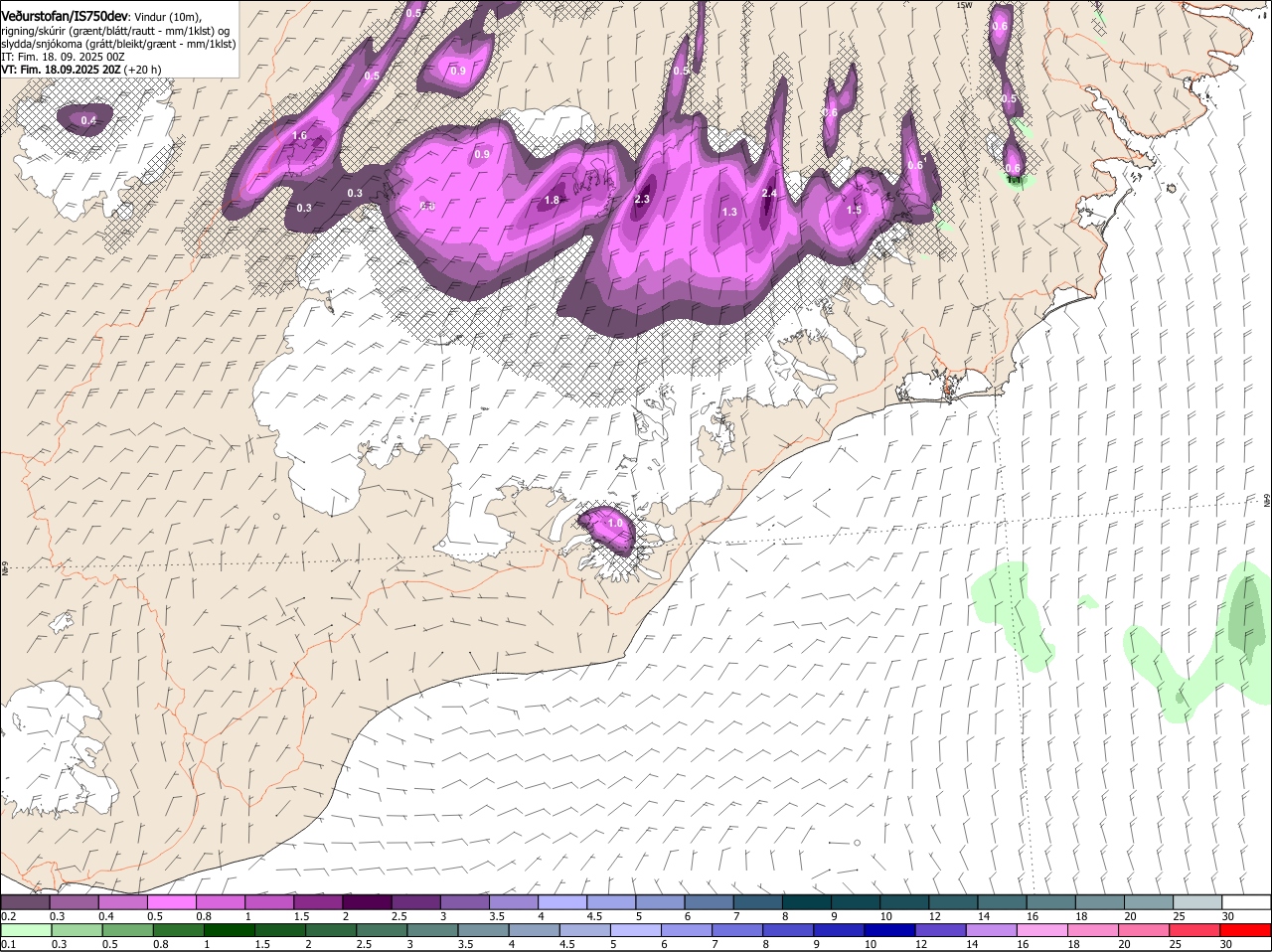Click the slydda/snjókoma legend description line
Viewport: 1272px width, 952px height.
pos(119,44)
